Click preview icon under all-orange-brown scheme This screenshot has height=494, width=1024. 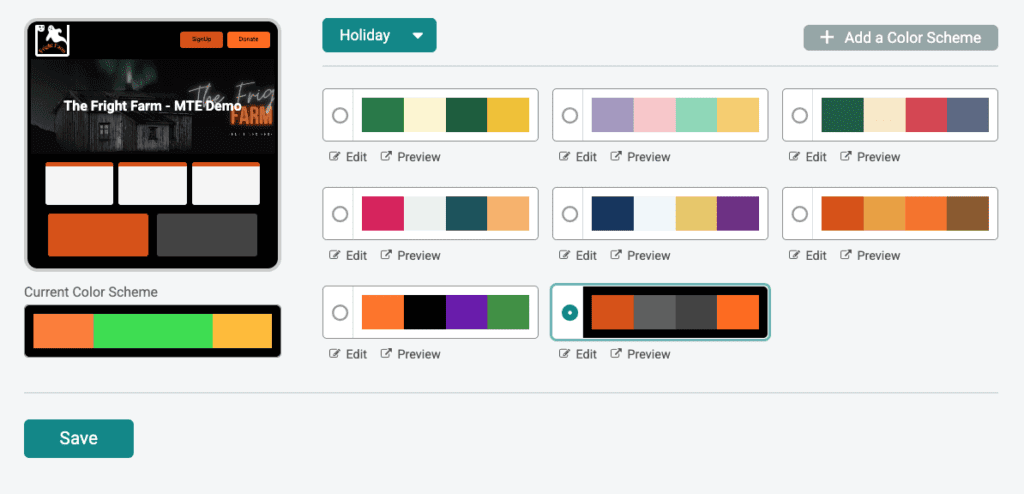846,256
